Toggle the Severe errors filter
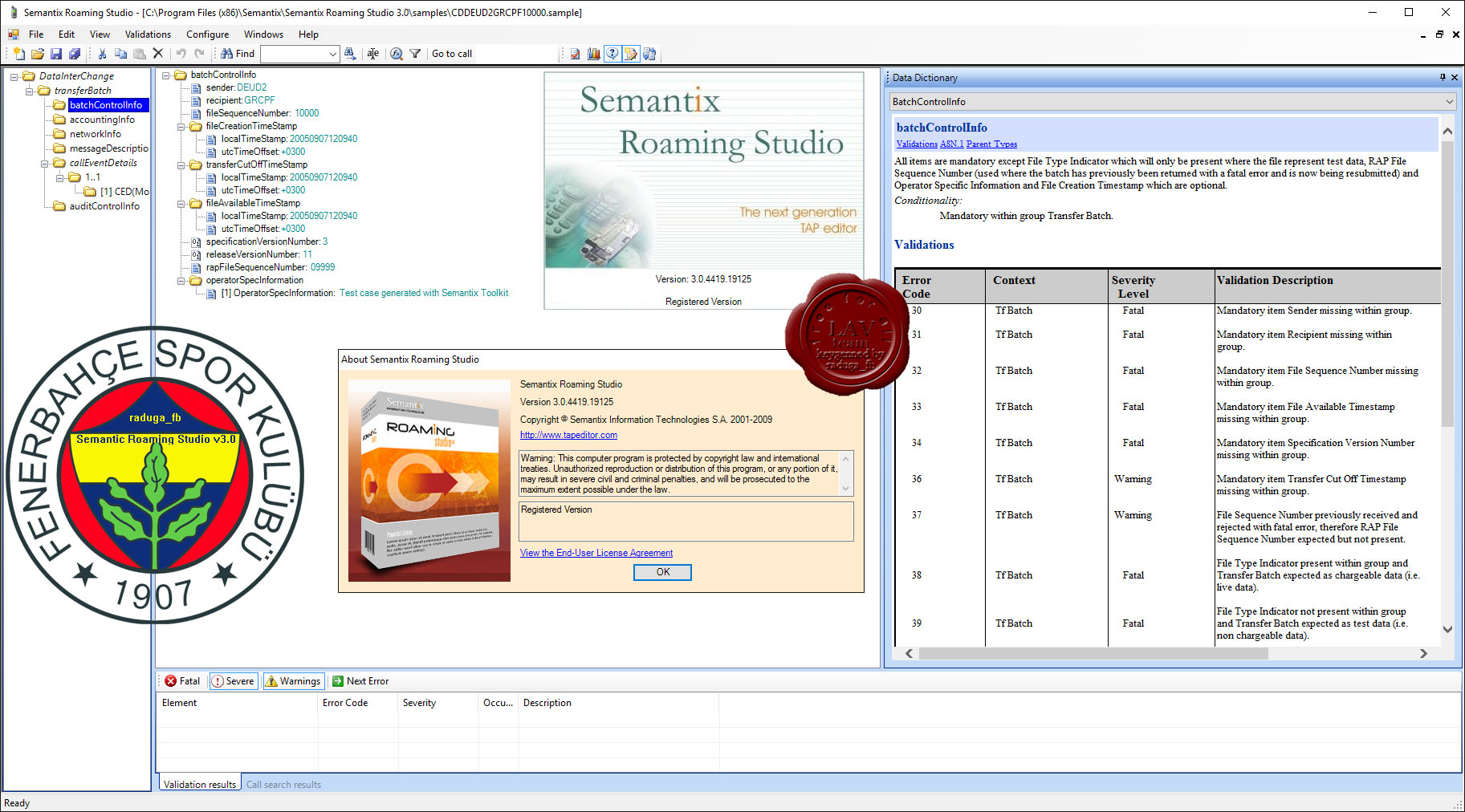This screenshot has width=1465, height=812. click(233, 681)
